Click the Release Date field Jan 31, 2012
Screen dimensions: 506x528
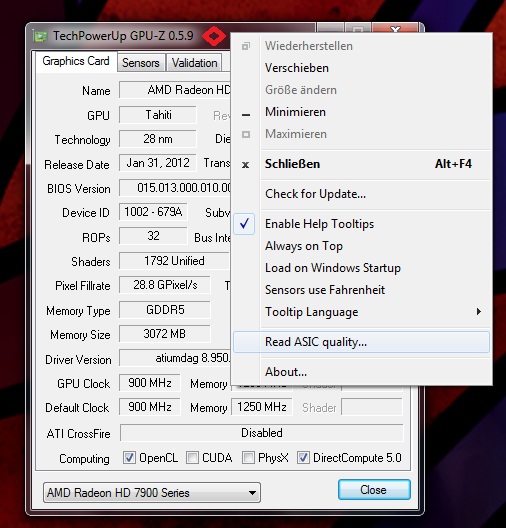click(x=158, y=163)
